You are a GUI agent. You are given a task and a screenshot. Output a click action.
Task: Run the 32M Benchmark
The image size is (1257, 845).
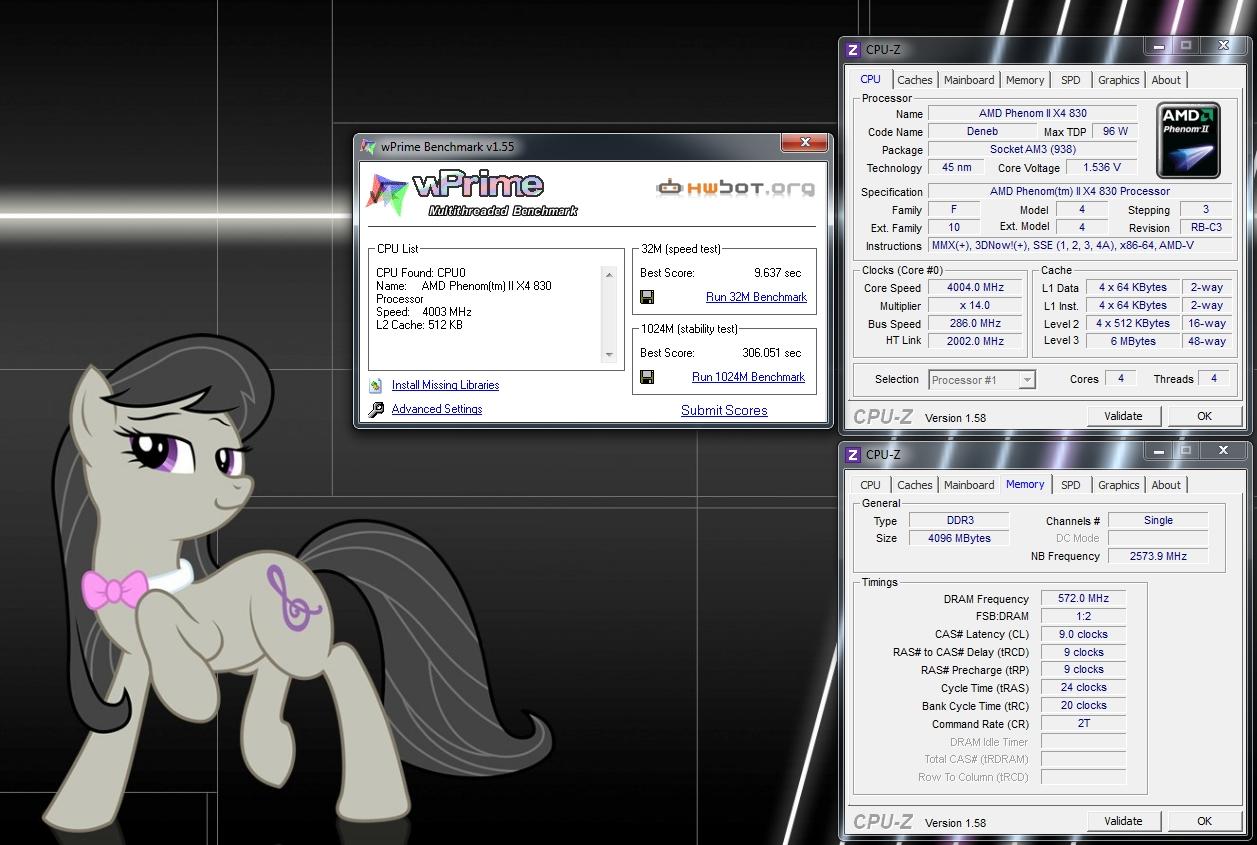(x=756, y=297)
